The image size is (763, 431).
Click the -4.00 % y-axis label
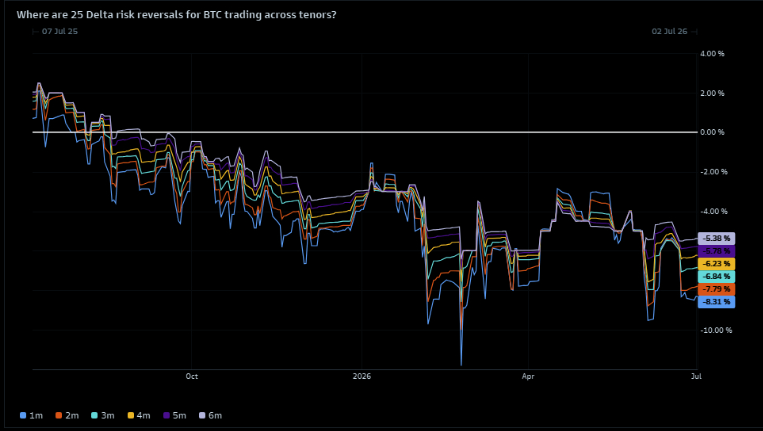point(714,211)
